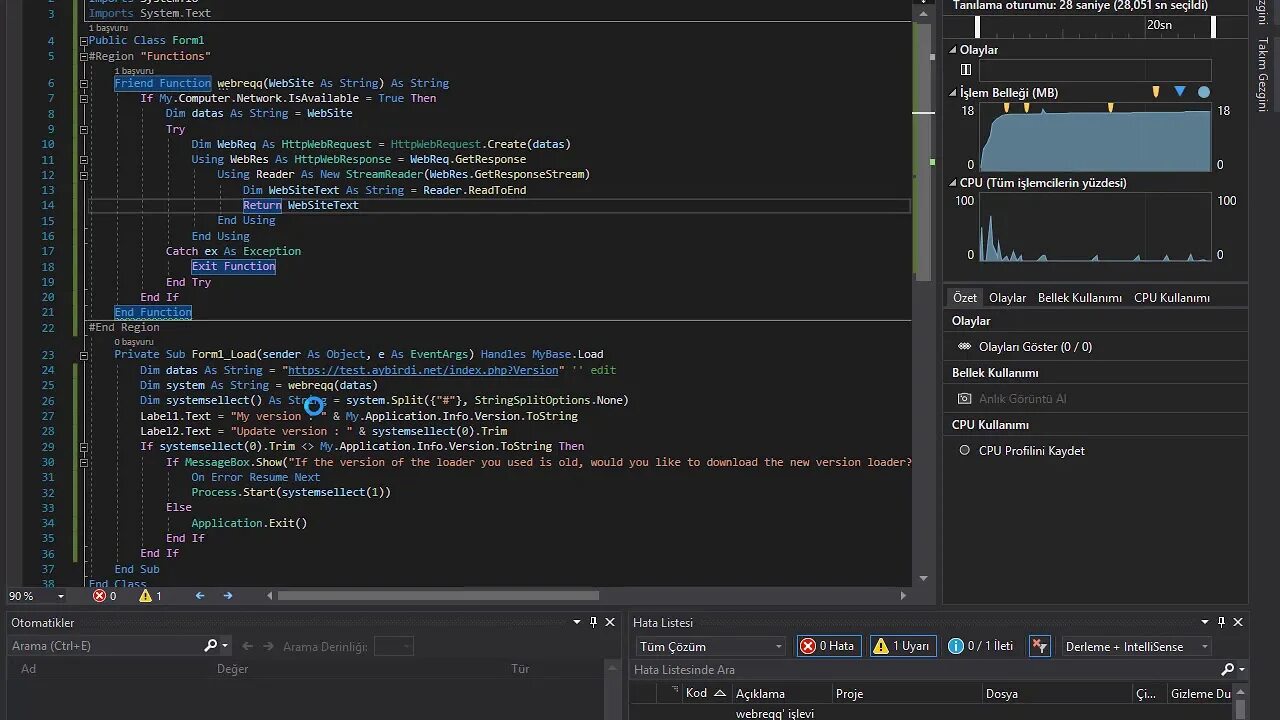The width and height of the screenshot is (1280, 720).
Task: Click Olayları Göster (0 / 0) link
Action: (x=1035, y=347)
